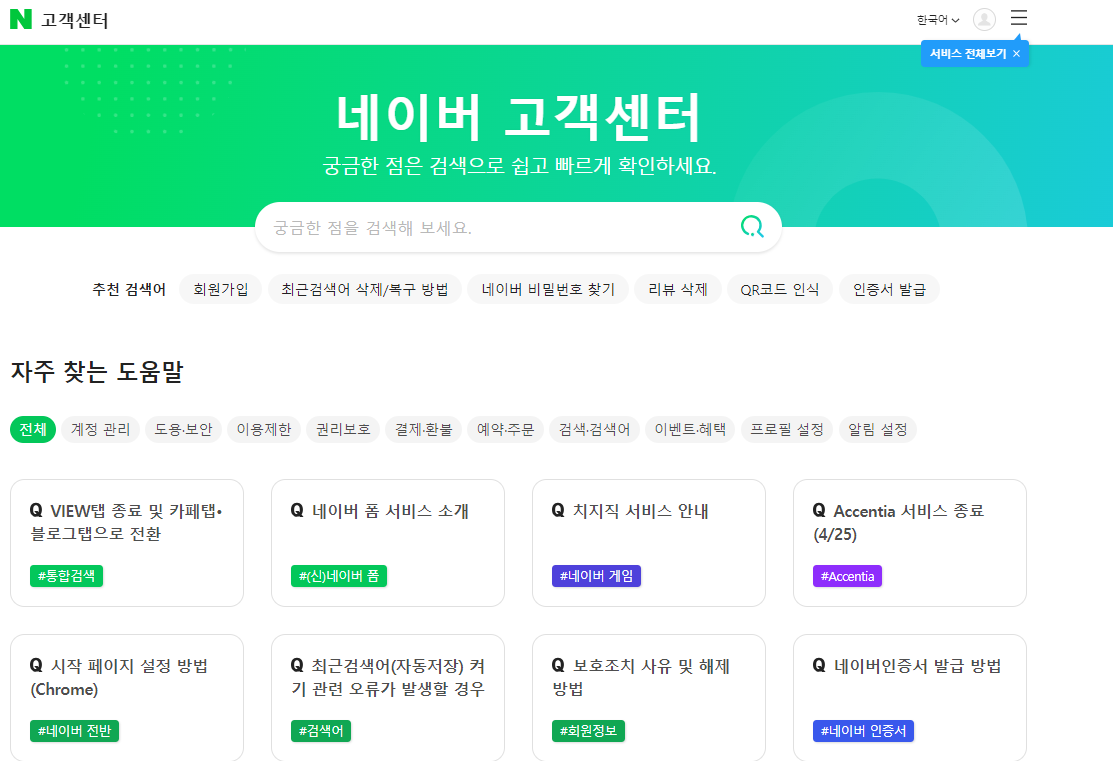
Task: Click the #네이버 전반 tag
Action: 75,730
